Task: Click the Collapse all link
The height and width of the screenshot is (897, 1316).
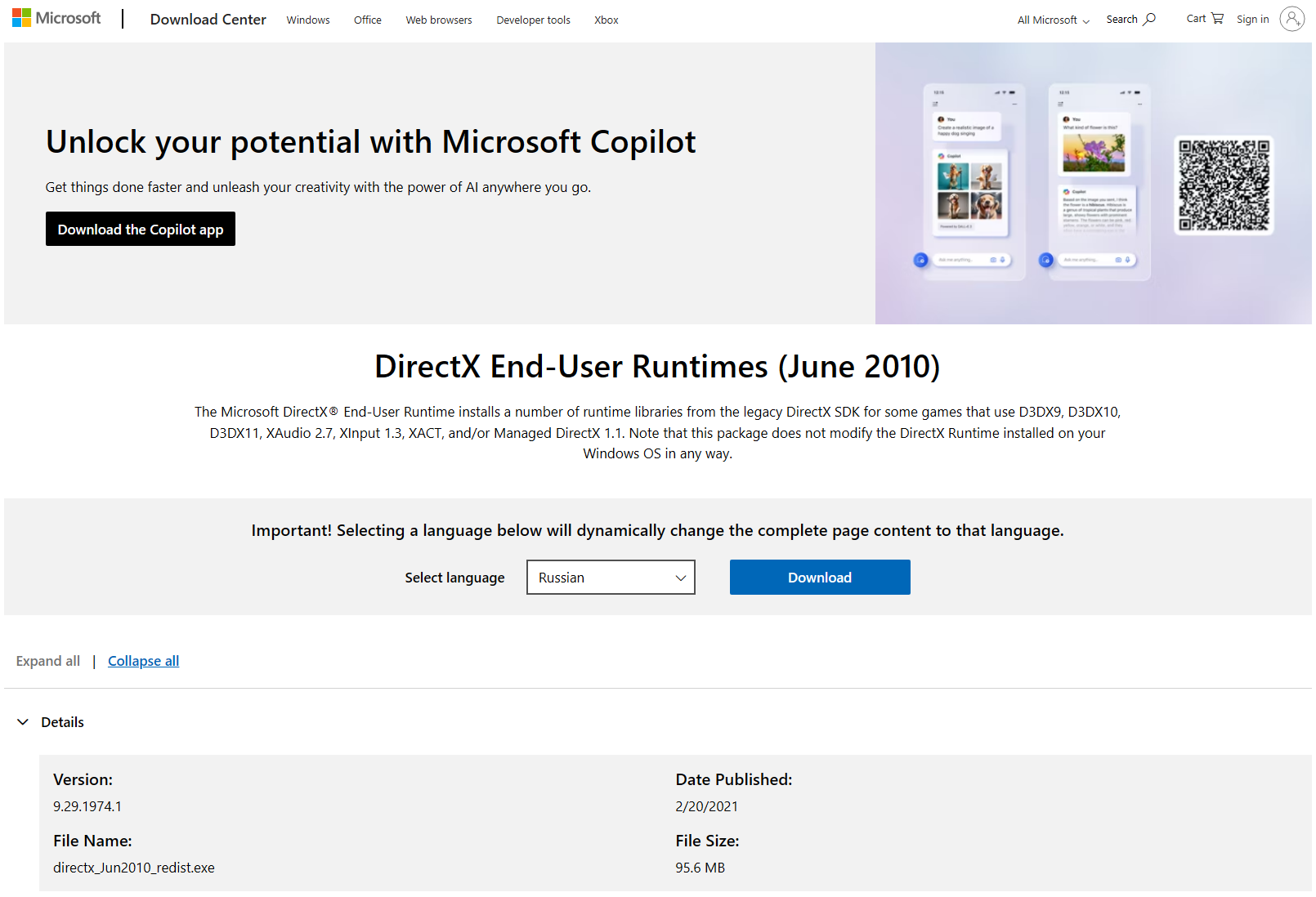Action: pyautogui.click(x=143, y=661)
